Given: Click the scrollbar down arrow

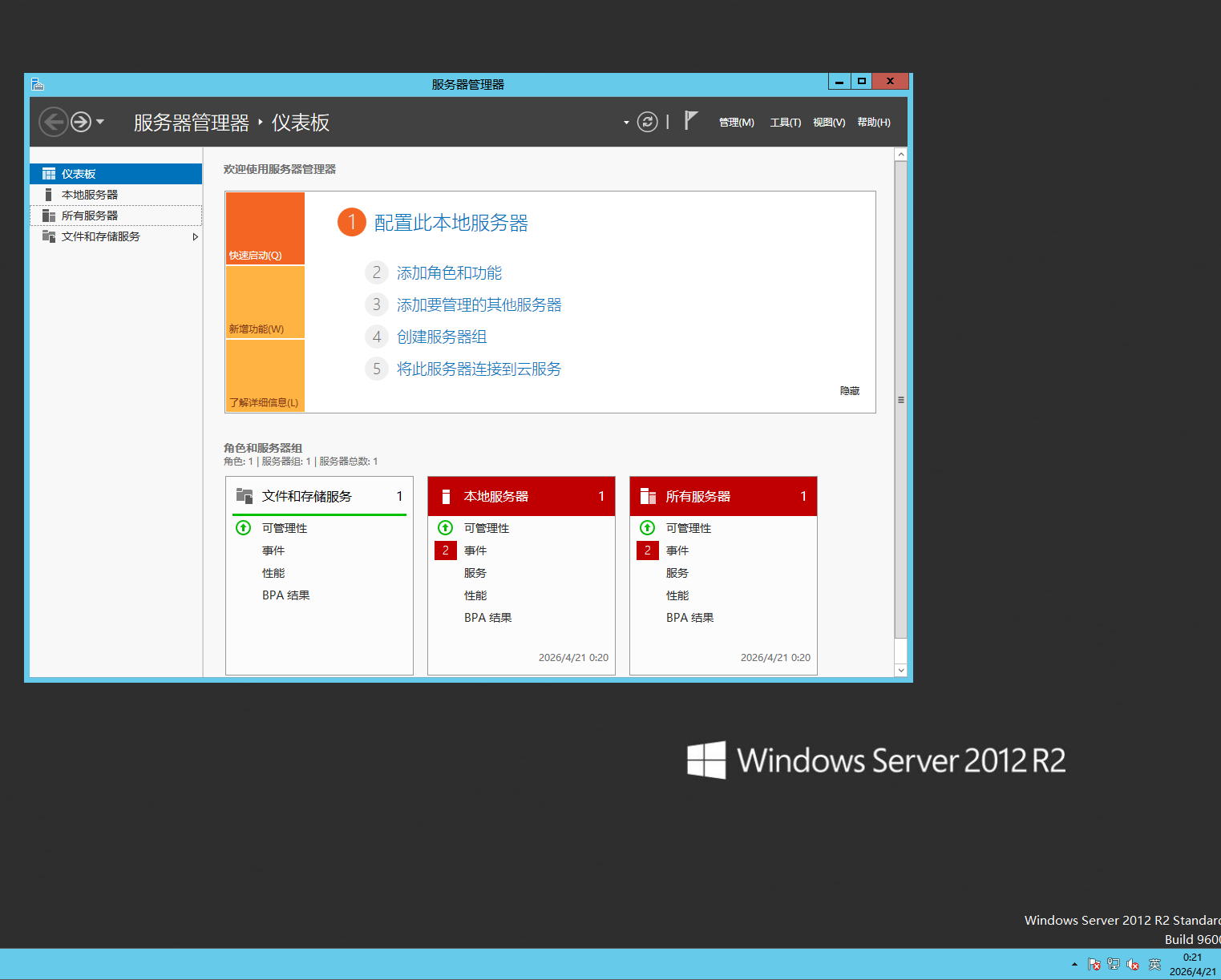Looking at the screenshot, I should [901, 670].
